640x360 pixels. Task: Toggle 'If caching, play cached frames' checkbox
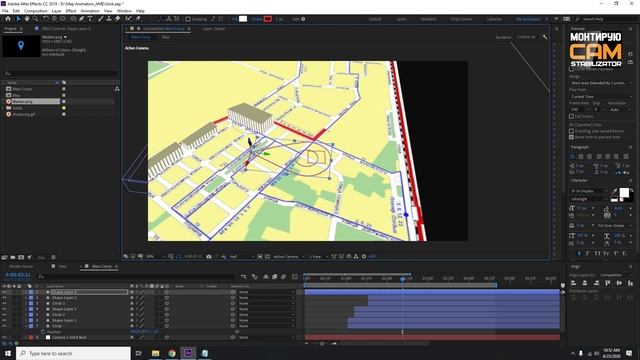[x=571, y=131]
